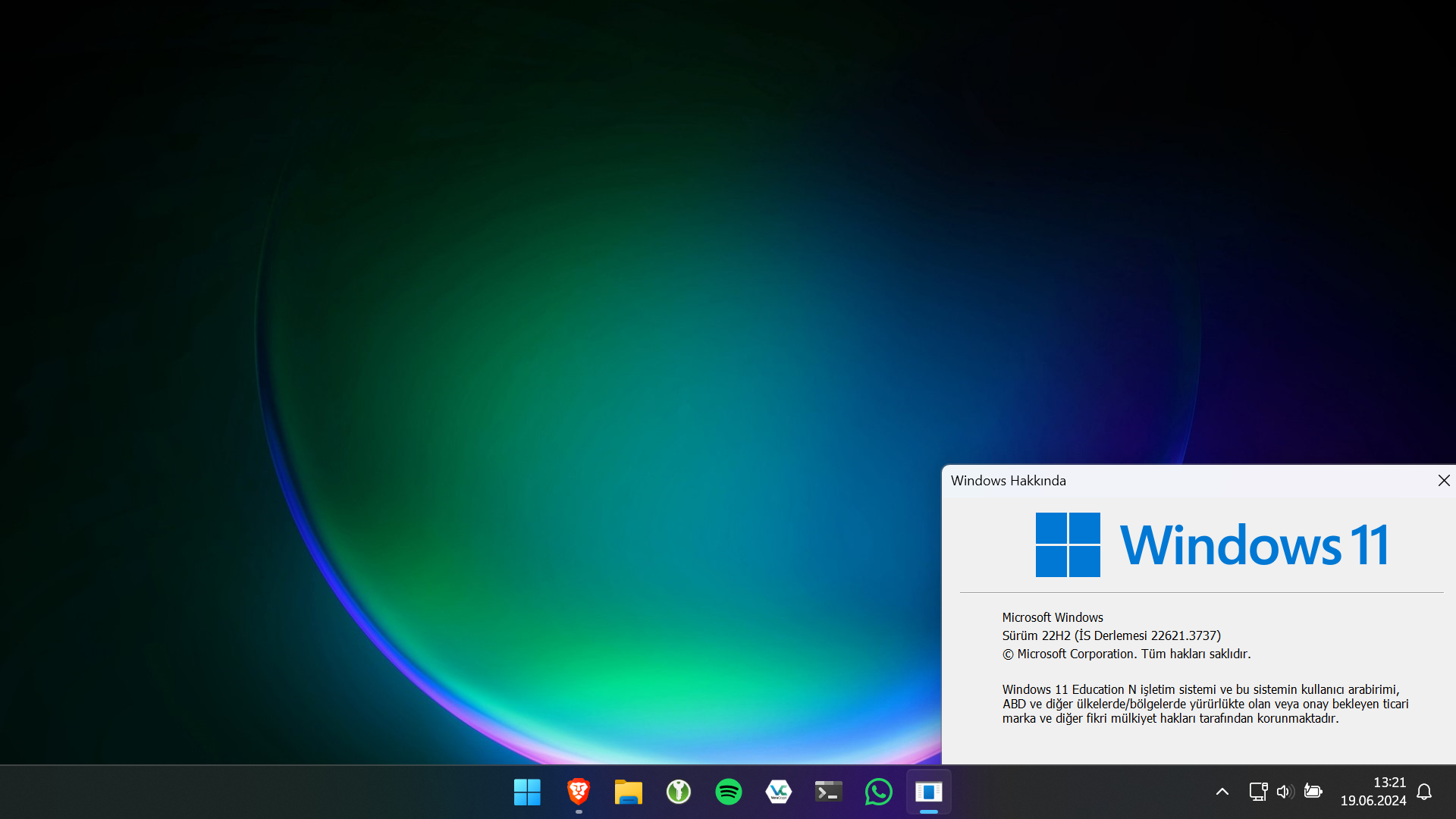The width and height of the screenshot is (1456, 819).
Task: Close the Windows Hakkında dialog
Action: tap(1443, 481)
